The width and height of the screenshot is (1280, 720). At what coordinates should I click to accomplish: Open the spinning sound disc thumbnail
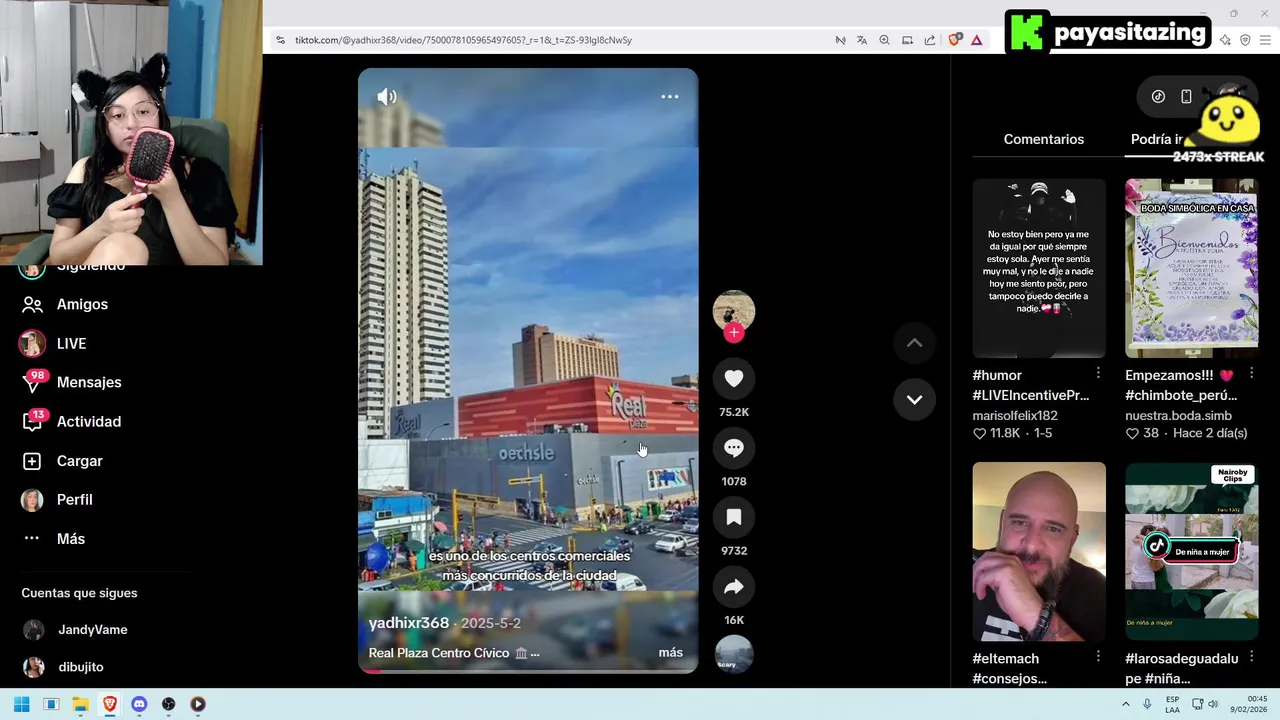pyautogui.click(x=734, y=653)
